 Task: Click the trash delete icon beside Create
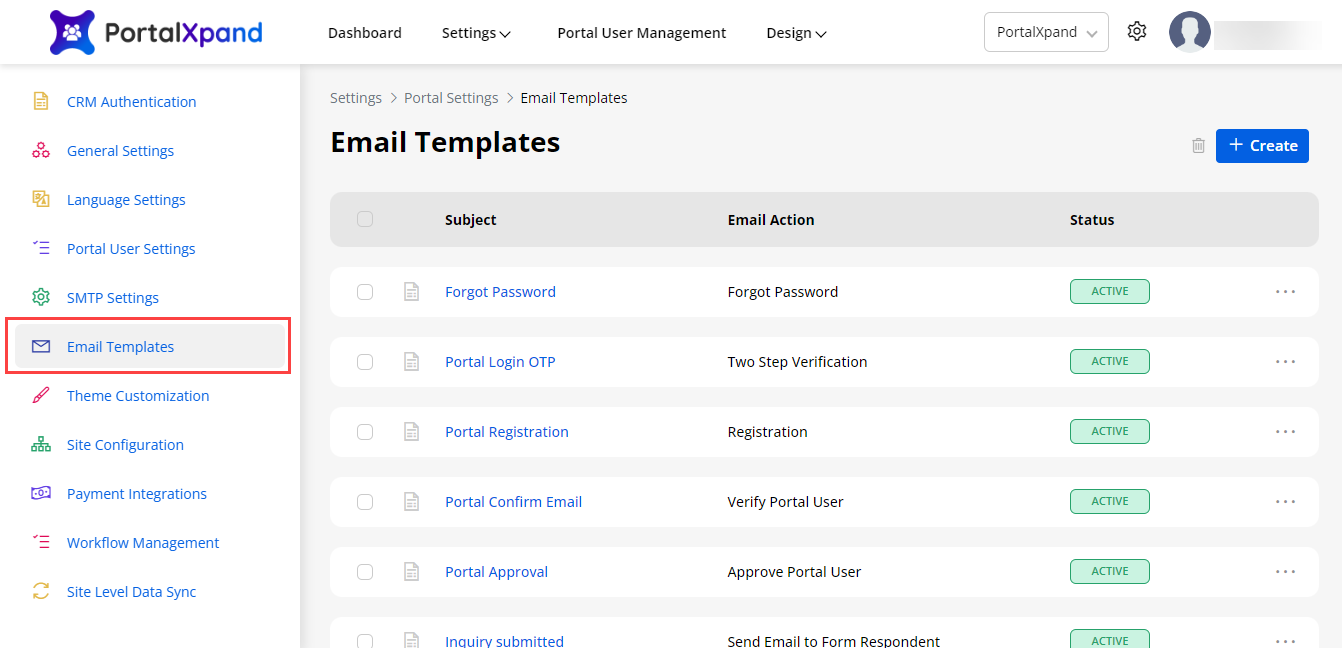1198,146
